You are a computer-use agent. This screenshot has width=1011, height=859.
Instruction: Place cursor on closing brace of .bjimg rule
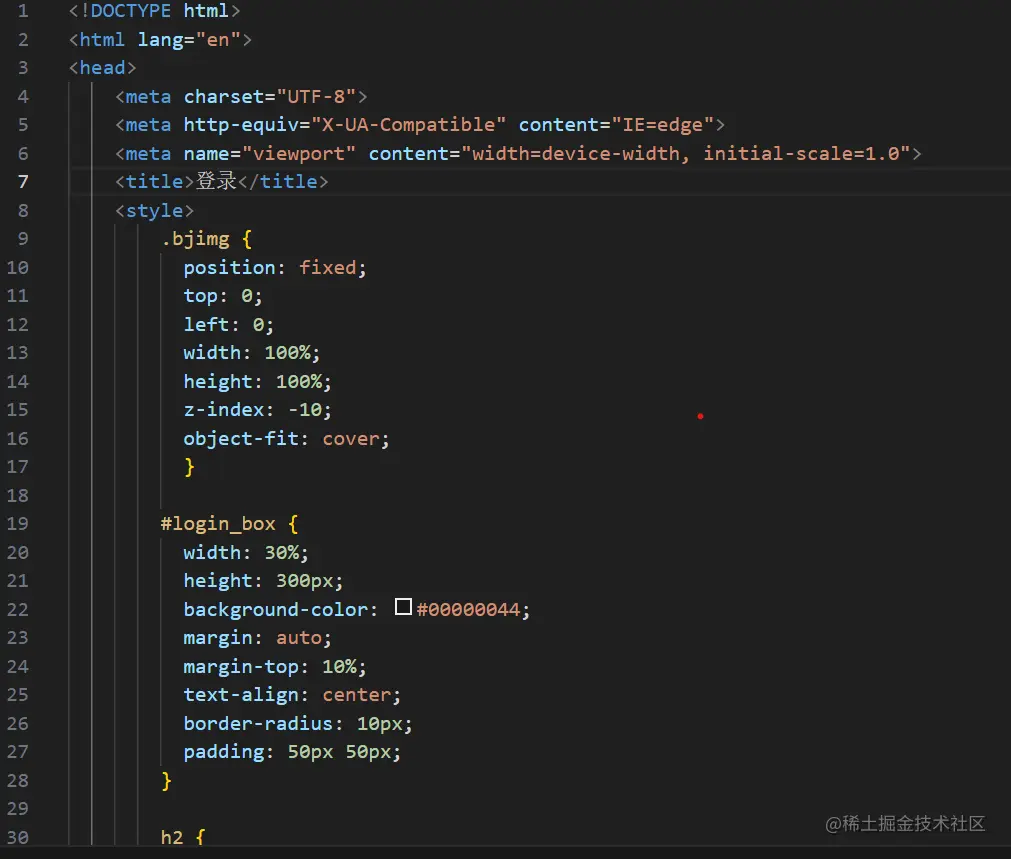click(x=189, y=467)
